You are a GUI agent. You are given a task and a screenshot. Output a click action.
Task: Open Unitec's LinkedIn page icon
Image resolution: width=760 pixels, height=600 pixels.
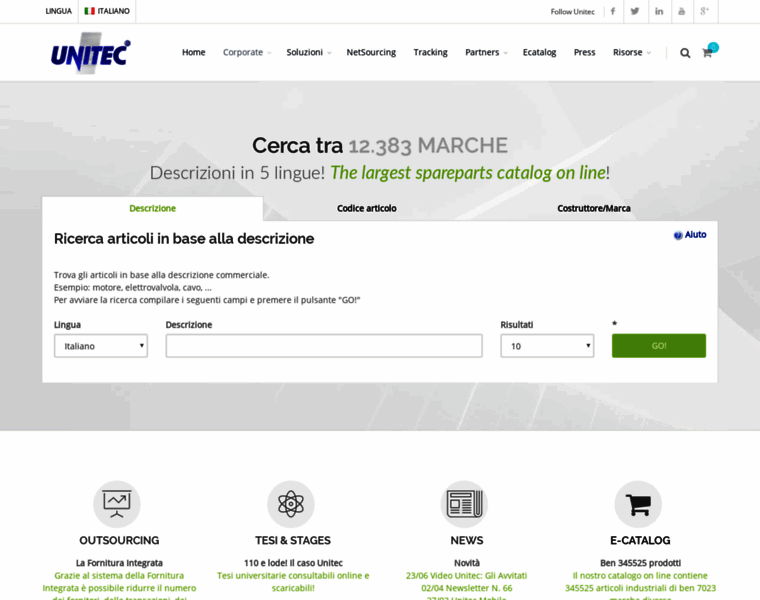click(659, 11)
